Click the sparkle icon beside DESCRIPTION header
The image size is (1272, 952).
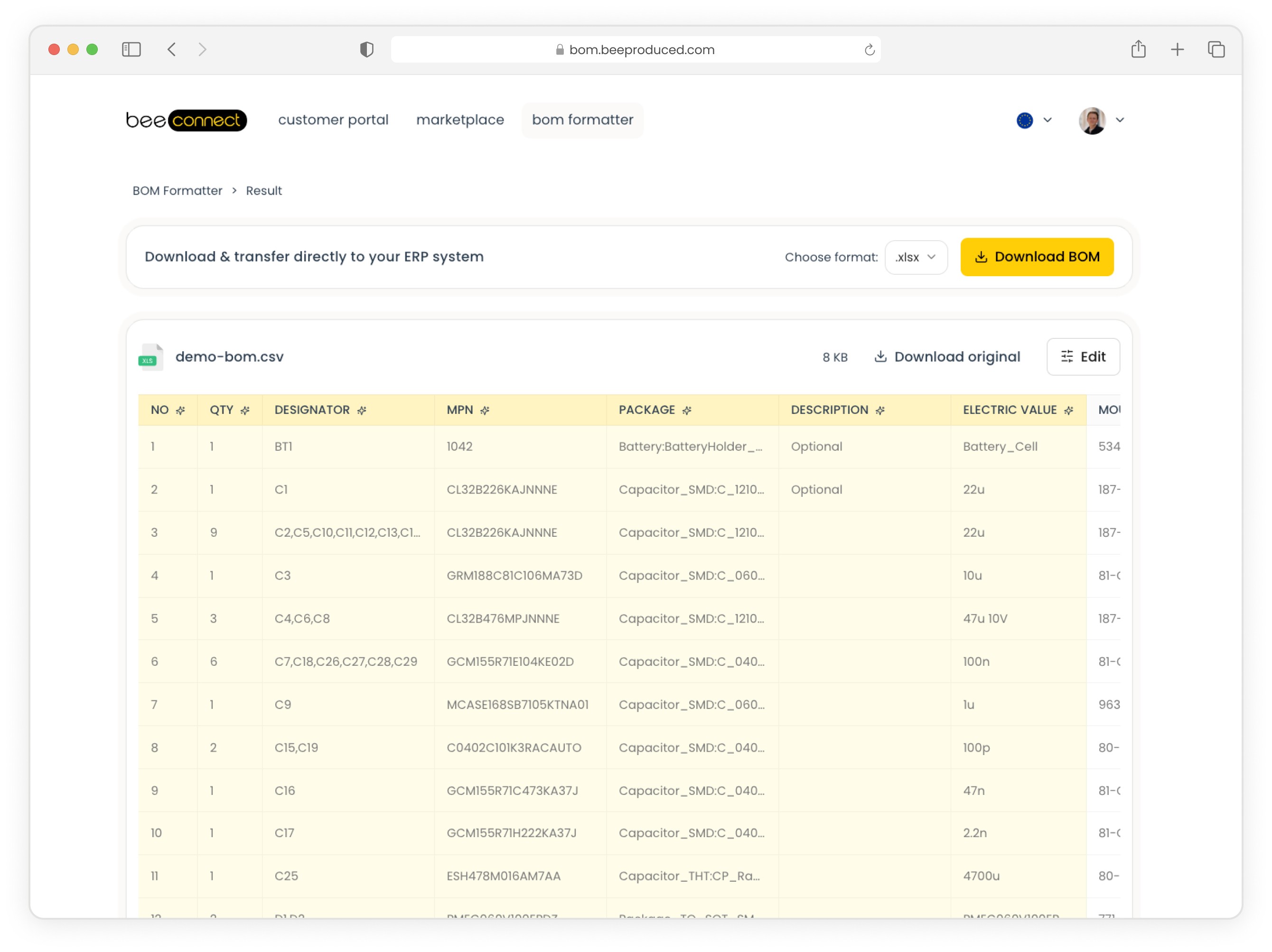coord(880,411)
